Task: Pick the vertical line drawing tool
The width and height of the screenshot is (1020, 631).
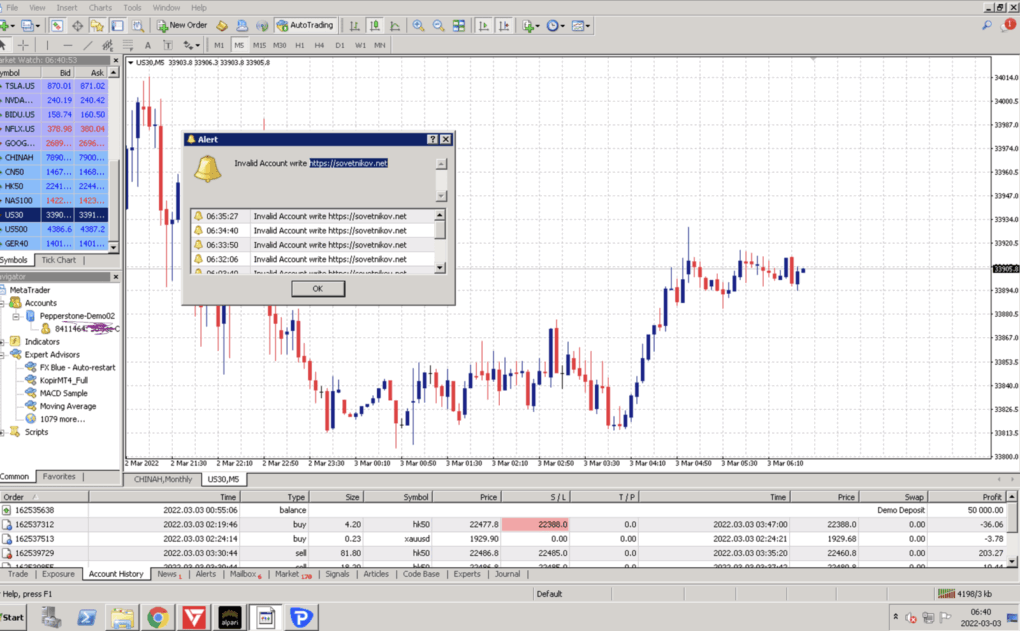Action: [47, 45]
